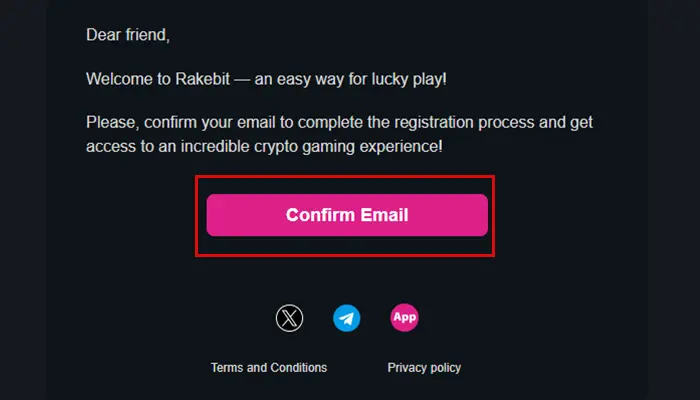This screenshot has height=400, width=700.
Task: Click the white-circled X logo
Action: pyautogui.click(x=290, y=319)
